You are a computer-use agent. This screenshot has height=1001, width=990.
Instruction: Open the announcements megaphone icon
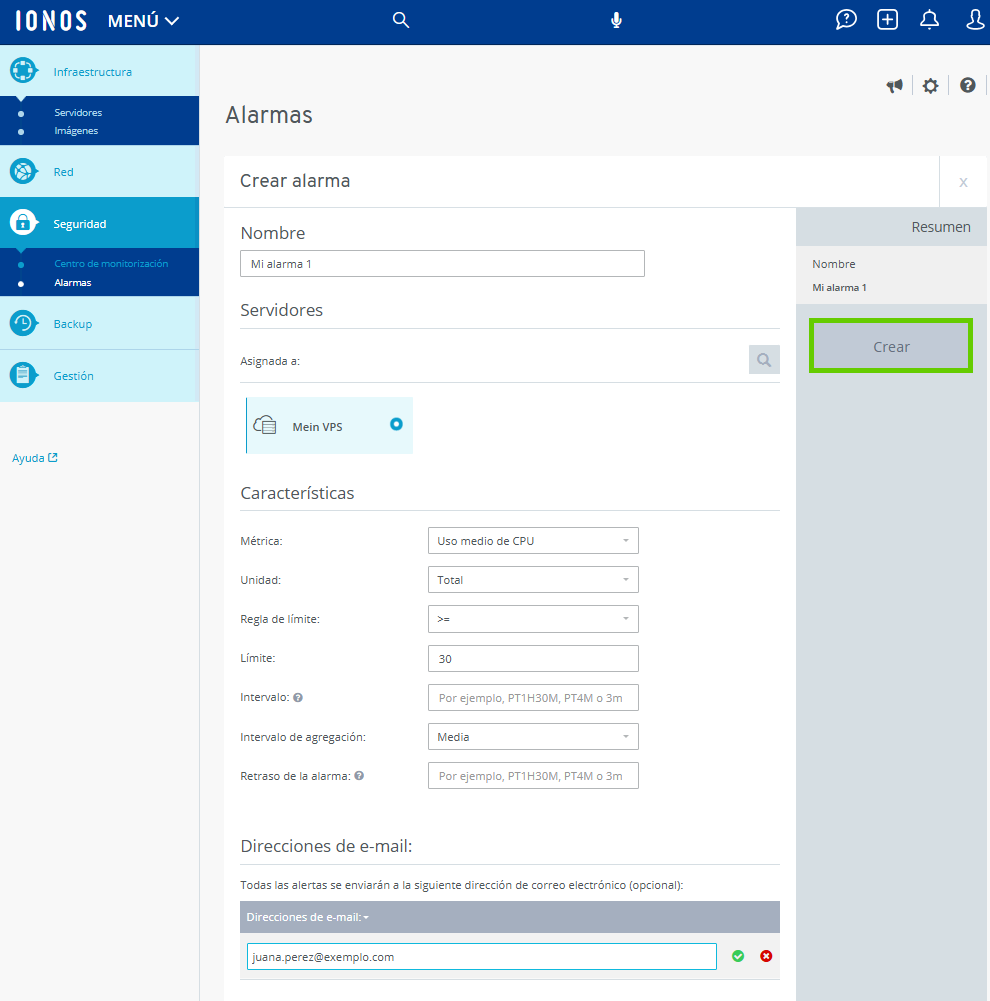(894, 86)
